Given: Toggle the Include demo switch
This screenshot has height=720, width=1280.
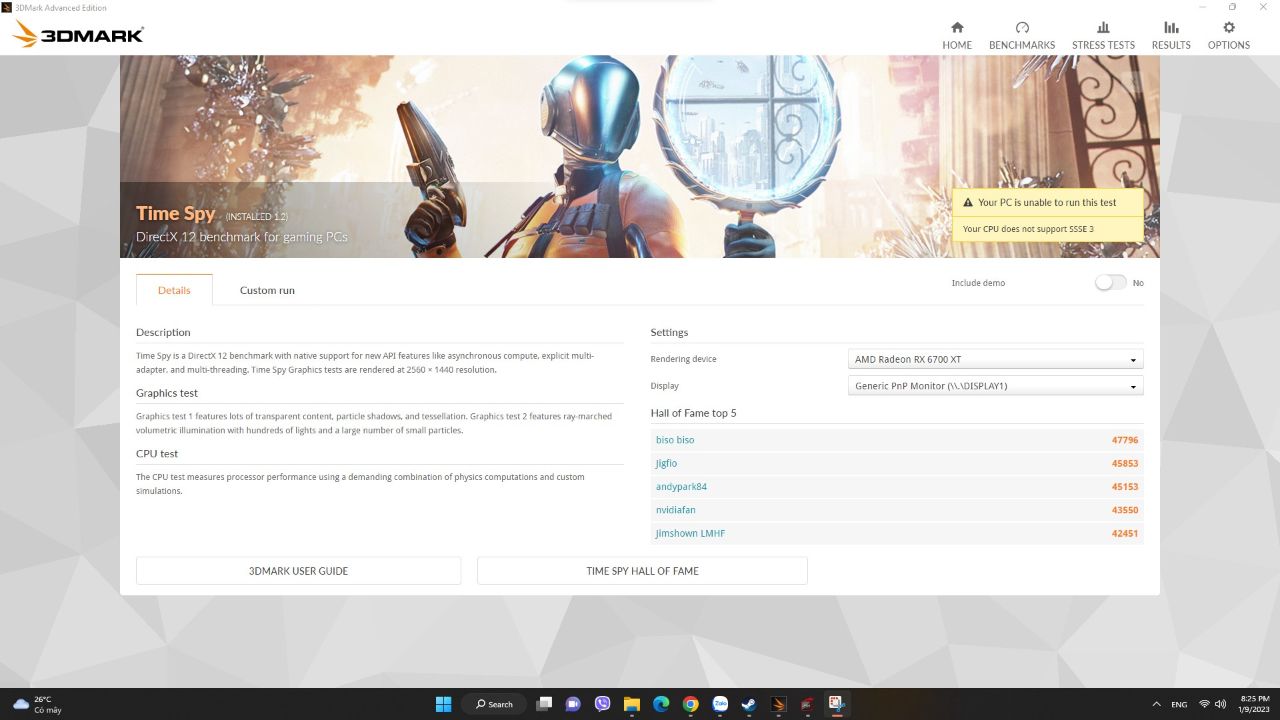Looking at the screenshot, I should [x=1110, y=283].
